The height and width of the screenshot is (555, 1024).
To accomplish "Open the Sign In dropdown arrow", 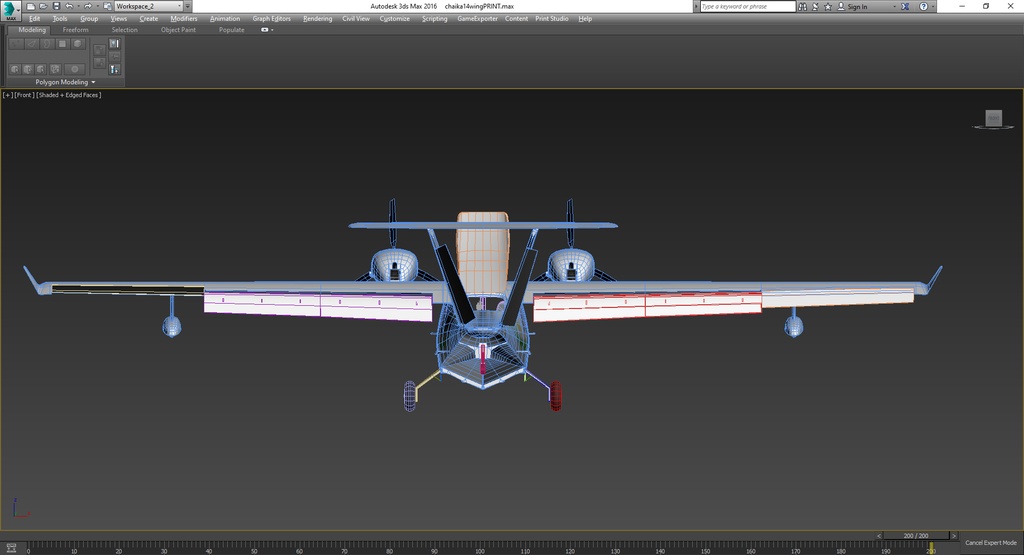I will point(895,7).
